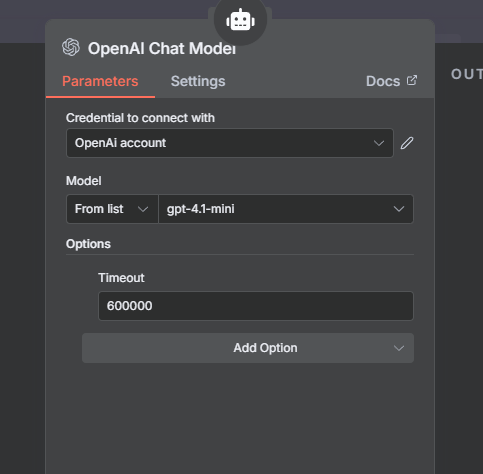Image resolution: width=483 pixels, height=474 pixels.
Task: Open the From list mode dropdown
Action: (112, 209)
